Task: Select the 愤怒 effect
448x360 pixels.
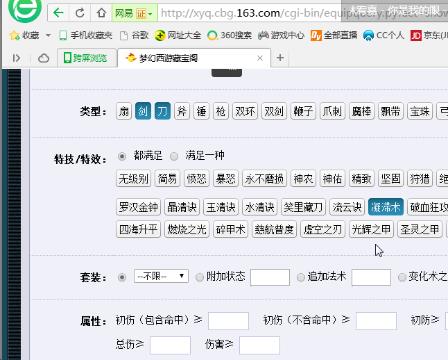Action: (196, 179)
